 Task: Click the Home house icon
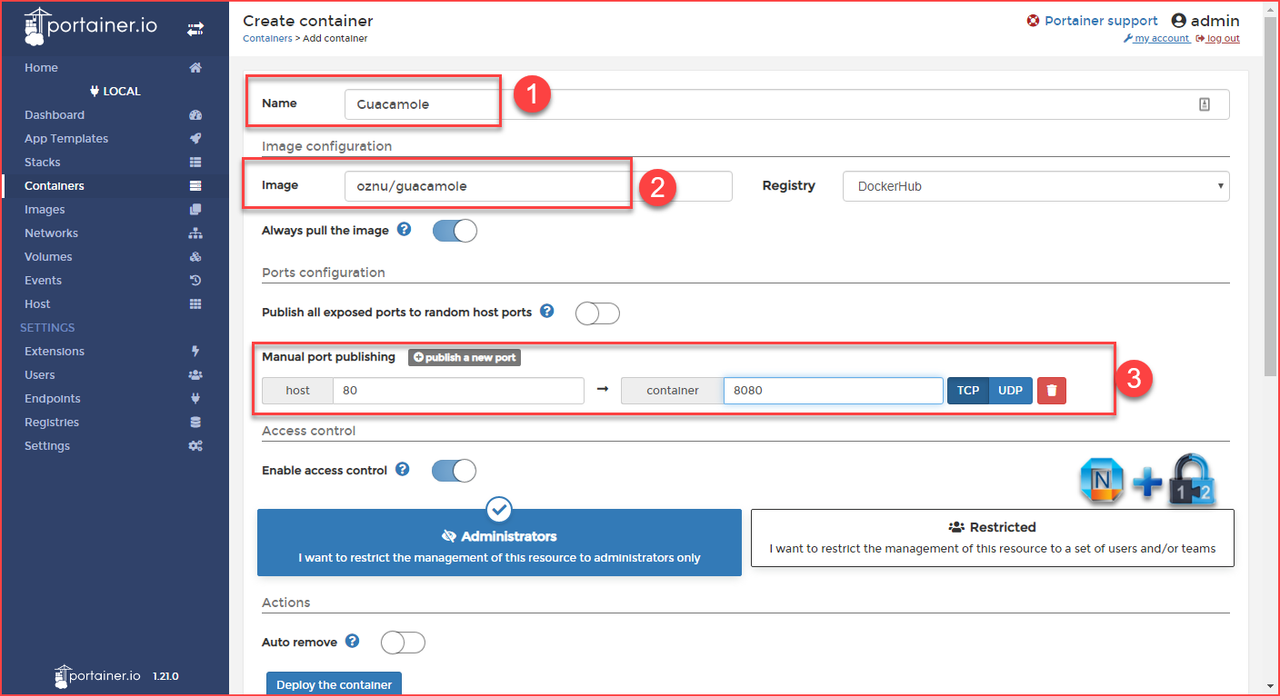tap(196, 68)
